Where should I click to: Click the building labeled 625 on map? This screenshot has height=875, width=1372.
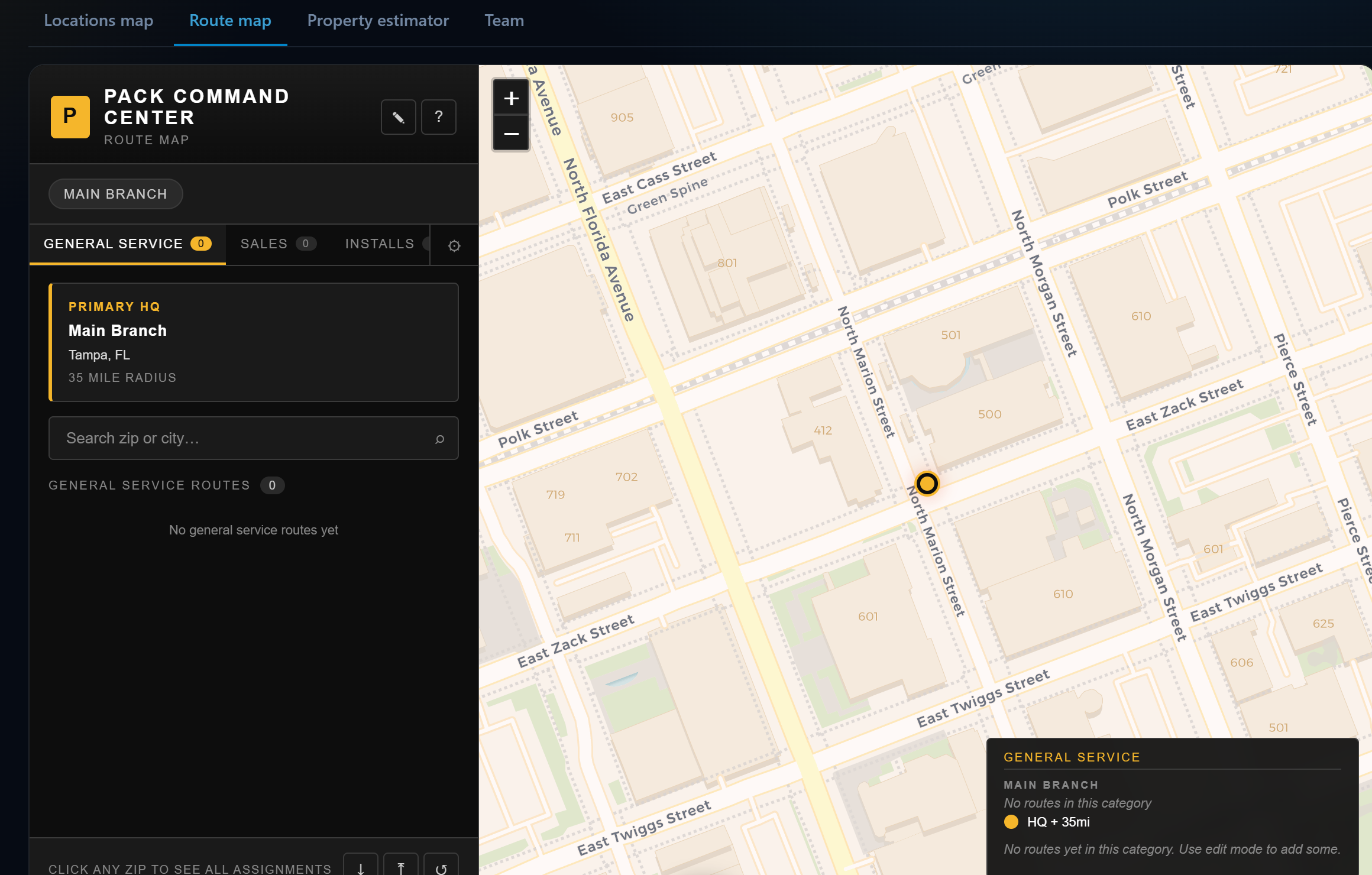click(1324, 624)
